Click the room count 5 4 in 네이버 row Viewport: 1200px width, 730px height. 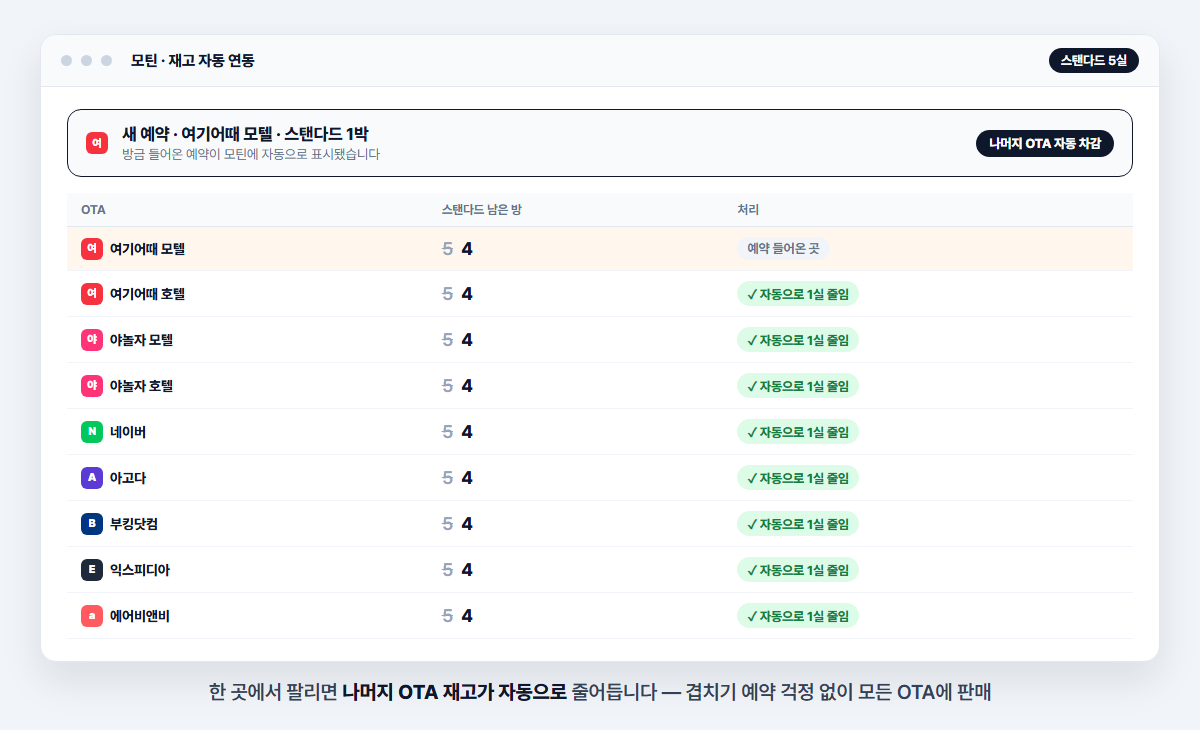coord(457,432)
